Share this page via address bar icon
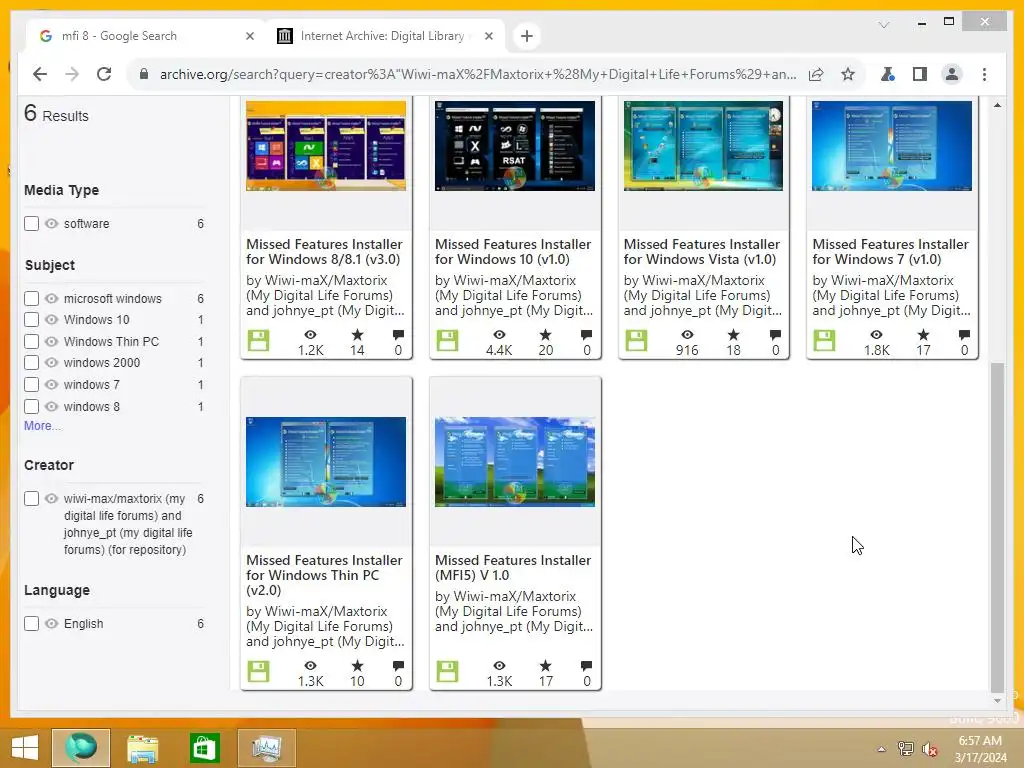 point(816,74)
